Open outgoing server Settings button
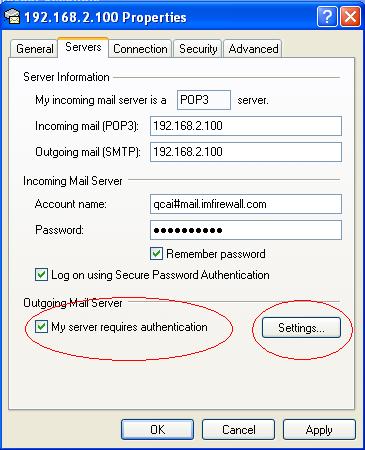Viewport: 365px width, 450px height. (301, 328)
